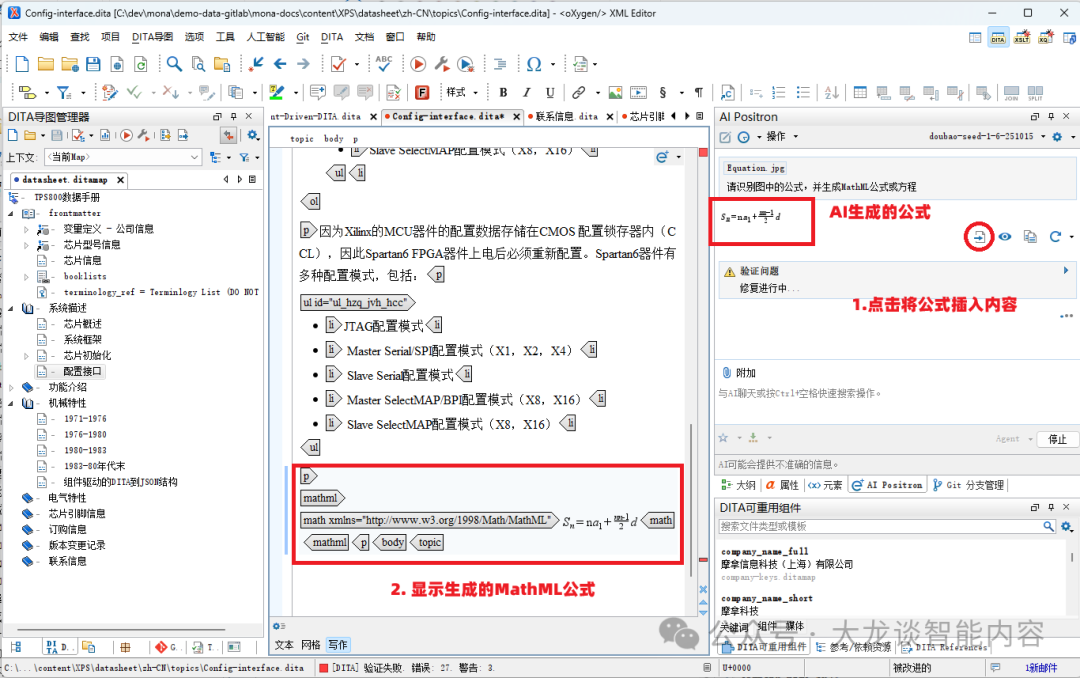This screenshot has height=678, width=1080.
Task: Switch to XSLT perspective icon
Action: pyautogui.click(x=1022, y=38)
